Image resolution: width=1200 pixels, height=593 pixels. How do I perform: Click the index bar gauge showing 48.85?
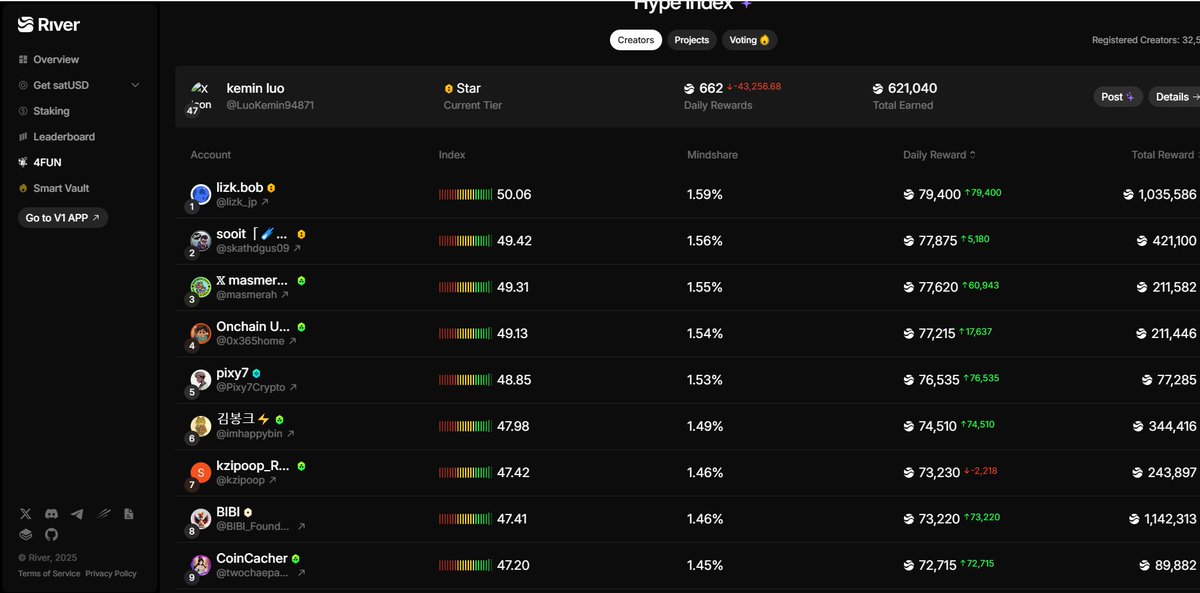pos(465,380)
